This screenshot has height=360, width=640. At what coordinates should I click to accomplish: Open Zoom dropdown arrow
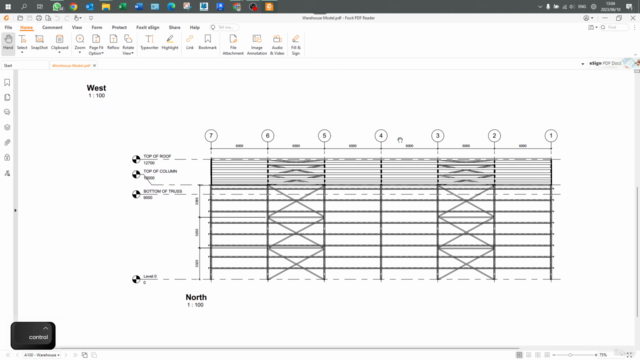coord(80,53)
